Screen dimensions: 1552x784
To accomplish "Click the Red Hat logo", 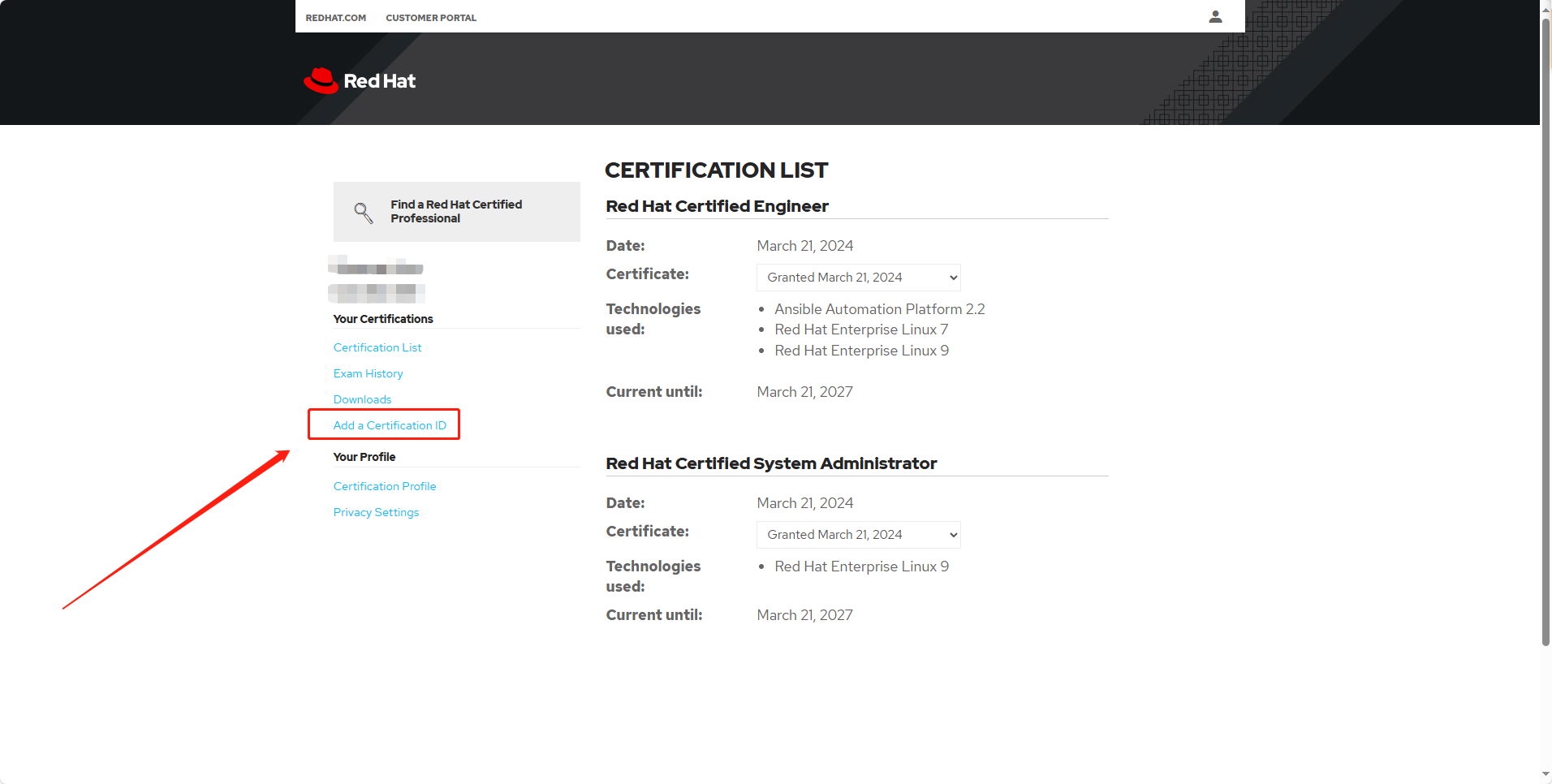I will [x=360, y=81].
